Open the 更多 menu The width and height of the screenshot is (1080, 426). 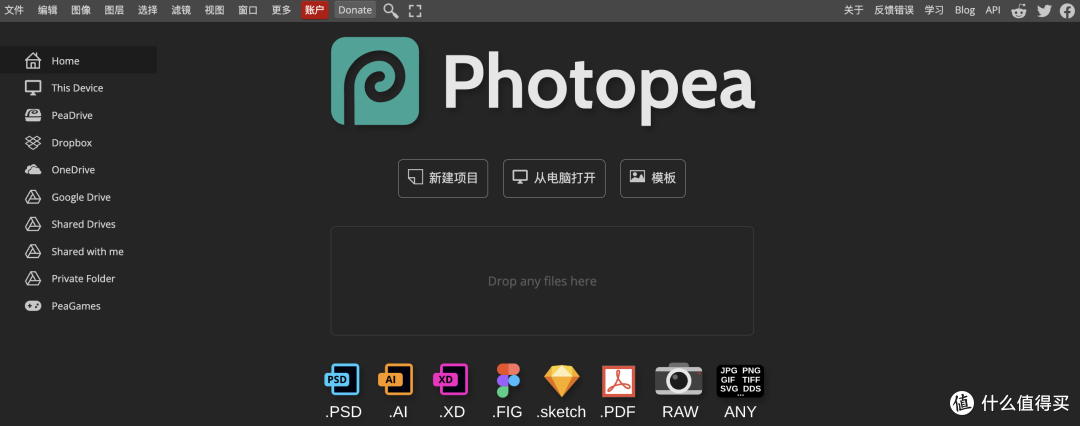281,10
